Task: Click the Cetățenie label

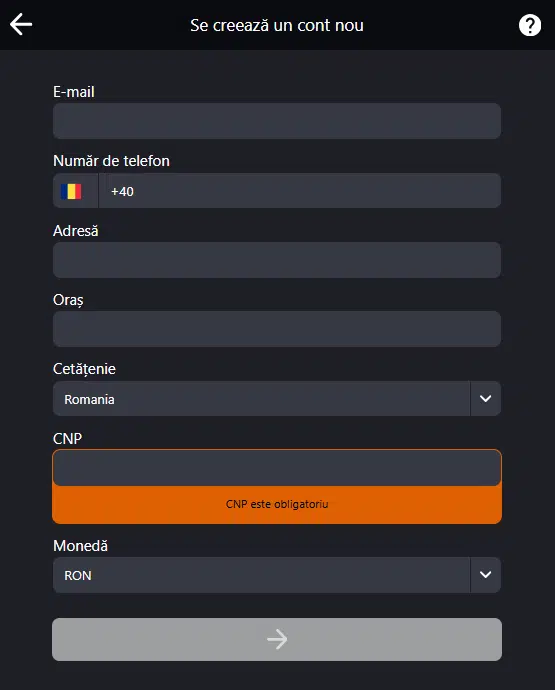Action: 84,369
